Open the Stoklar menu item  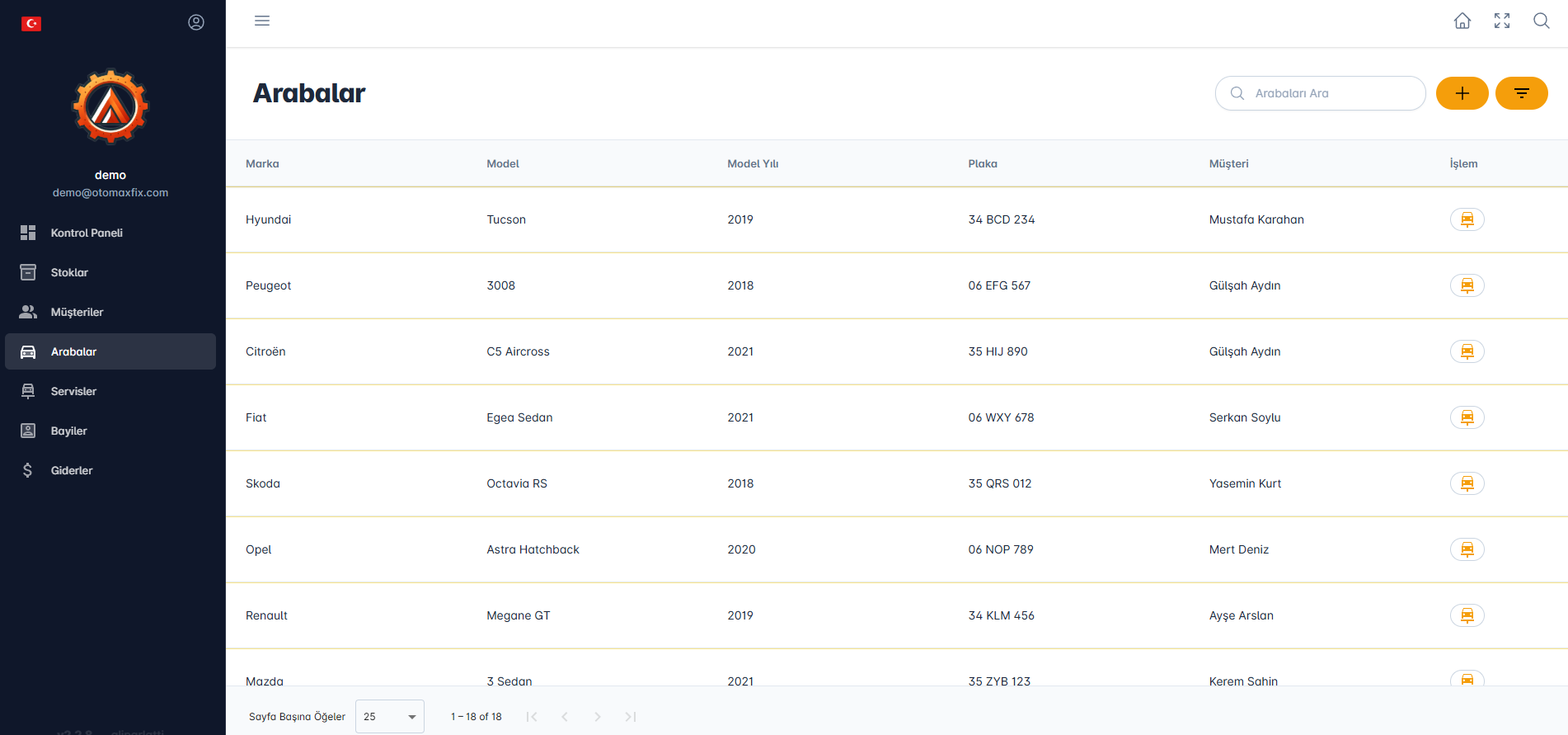tap(110, 272)
